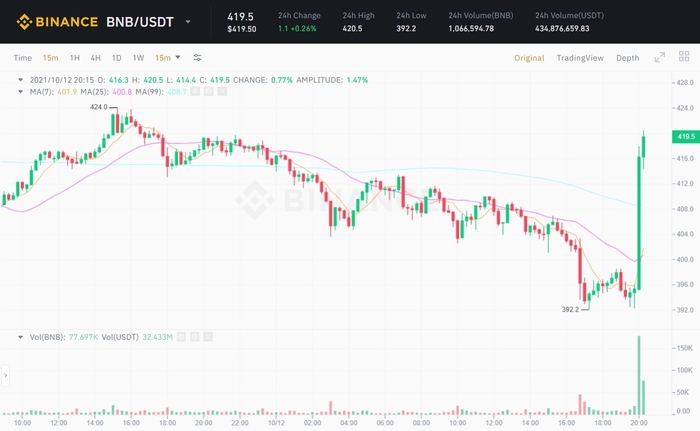Click the MA(99) value 408.7
700x431 pixels.
click(x=177, y=92)
